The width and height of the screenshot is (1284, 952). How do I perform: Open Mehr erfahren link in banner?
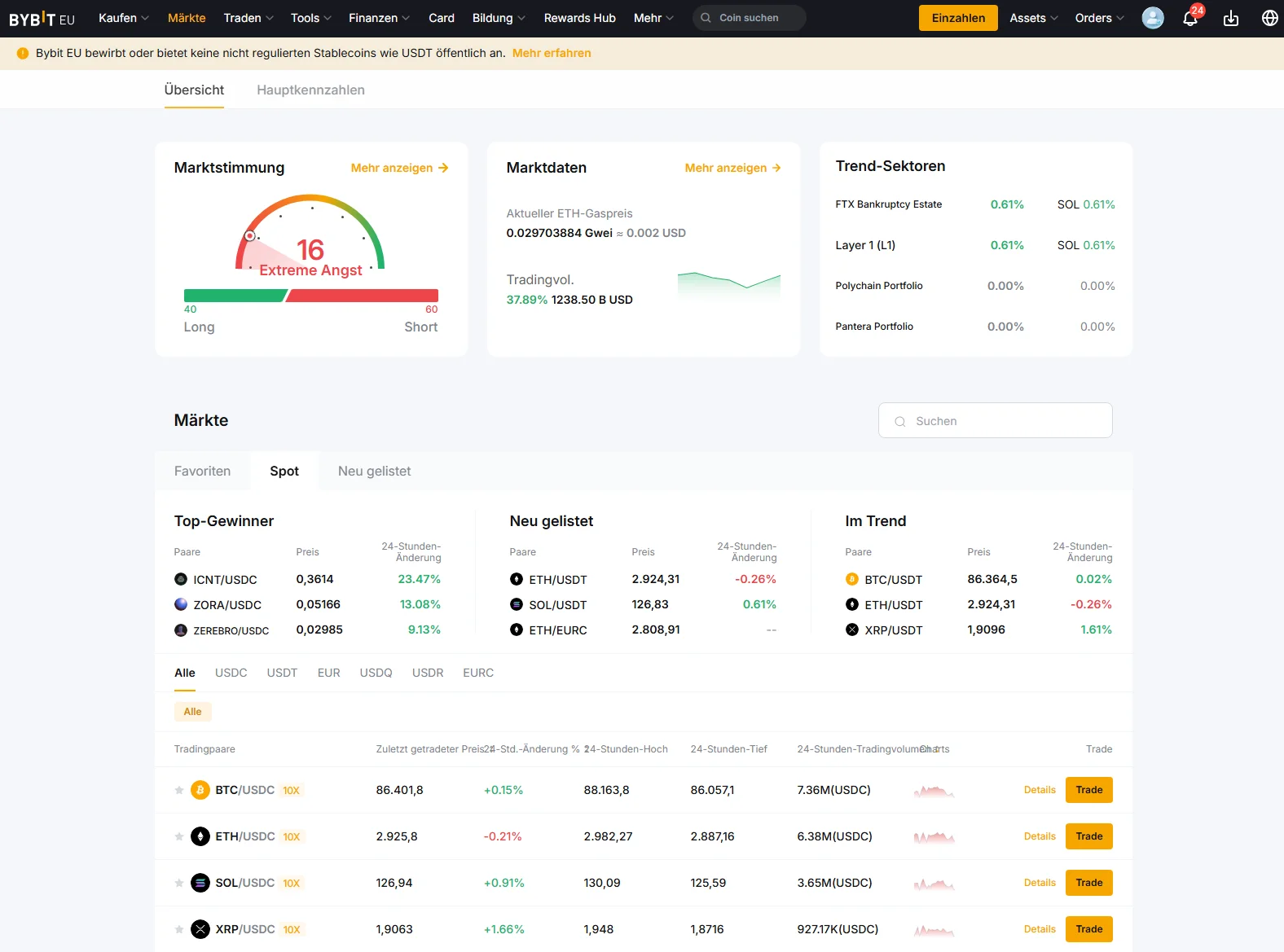[x=552, y=53]
